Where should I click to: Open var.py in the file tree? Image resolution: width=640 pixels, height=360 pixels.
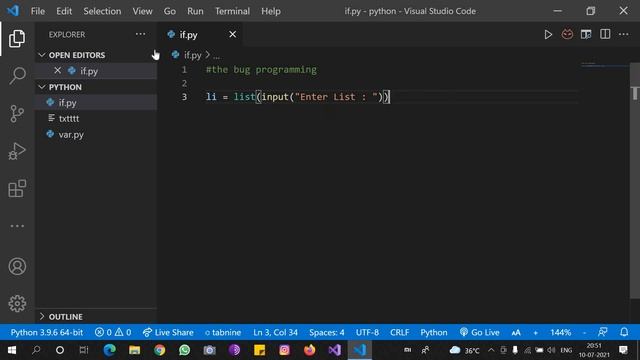[96, 134]
